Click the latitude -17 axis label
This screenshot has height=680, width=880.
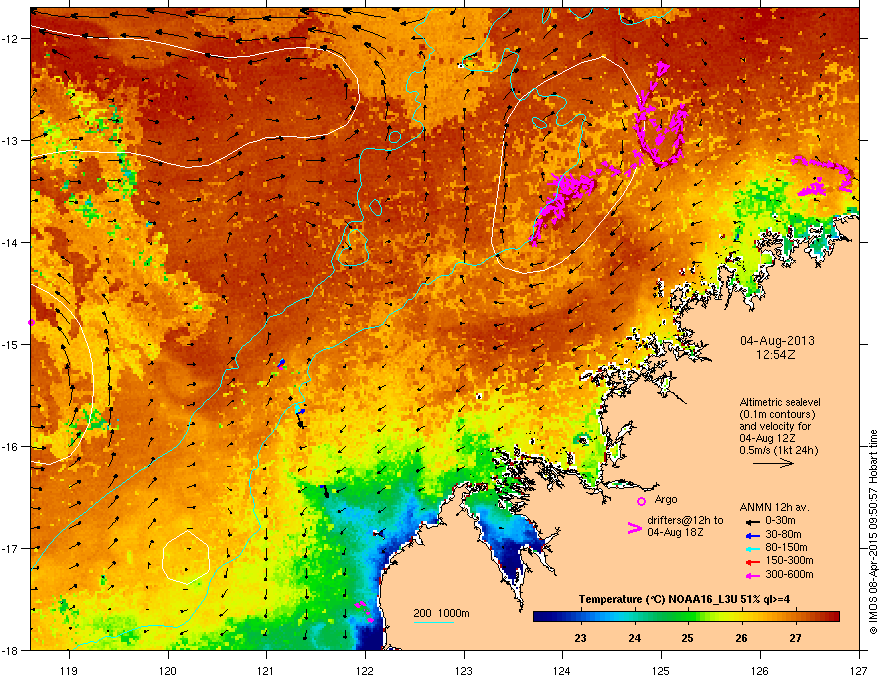[11, 548]
